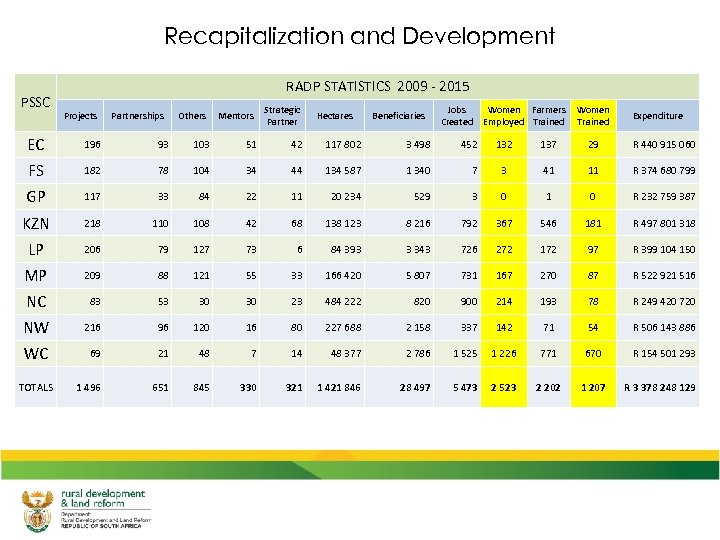
Task: Select the Beneficiaries column header
Action: 399,116
